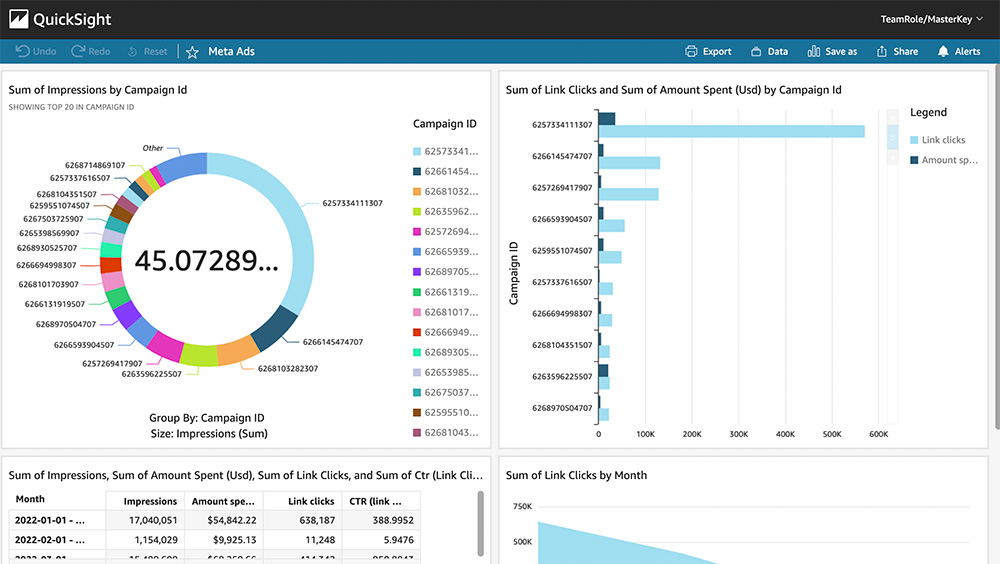The height and width of the screenshot is (564, 1000).
Task: Click the Month column header in table
Action: (x=31, y=499)
